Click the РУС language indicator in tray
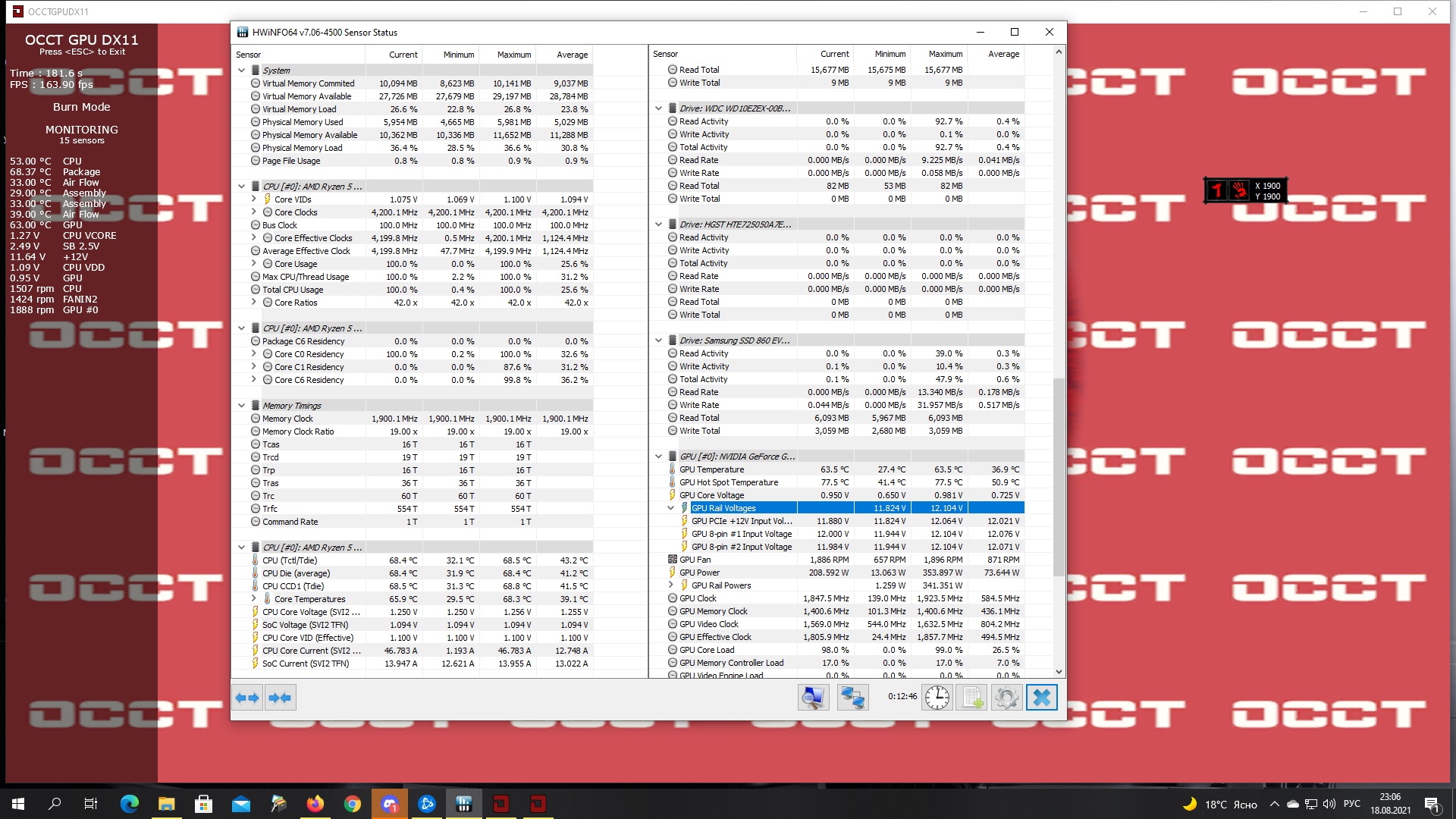The height and width of the screenshot is (819, 1456). click(1351, 804)
